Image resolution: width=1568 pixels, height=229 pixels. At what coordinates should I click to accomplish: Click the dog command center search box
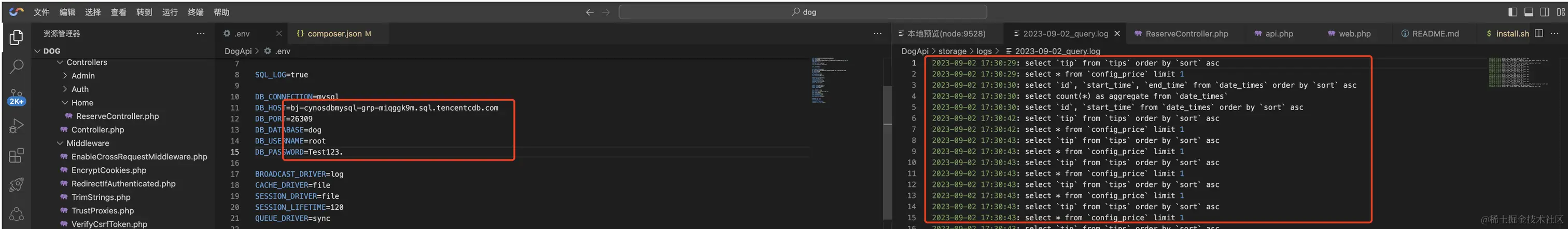803,12
